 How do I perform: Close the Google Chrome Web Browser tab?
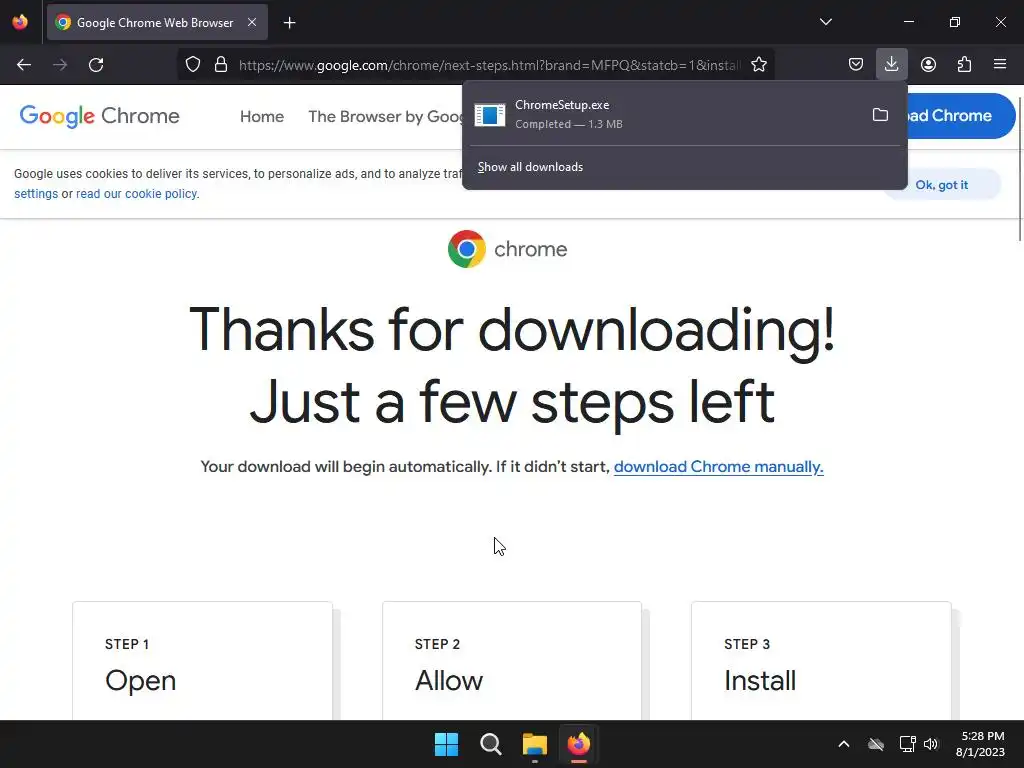click(252, 22)
